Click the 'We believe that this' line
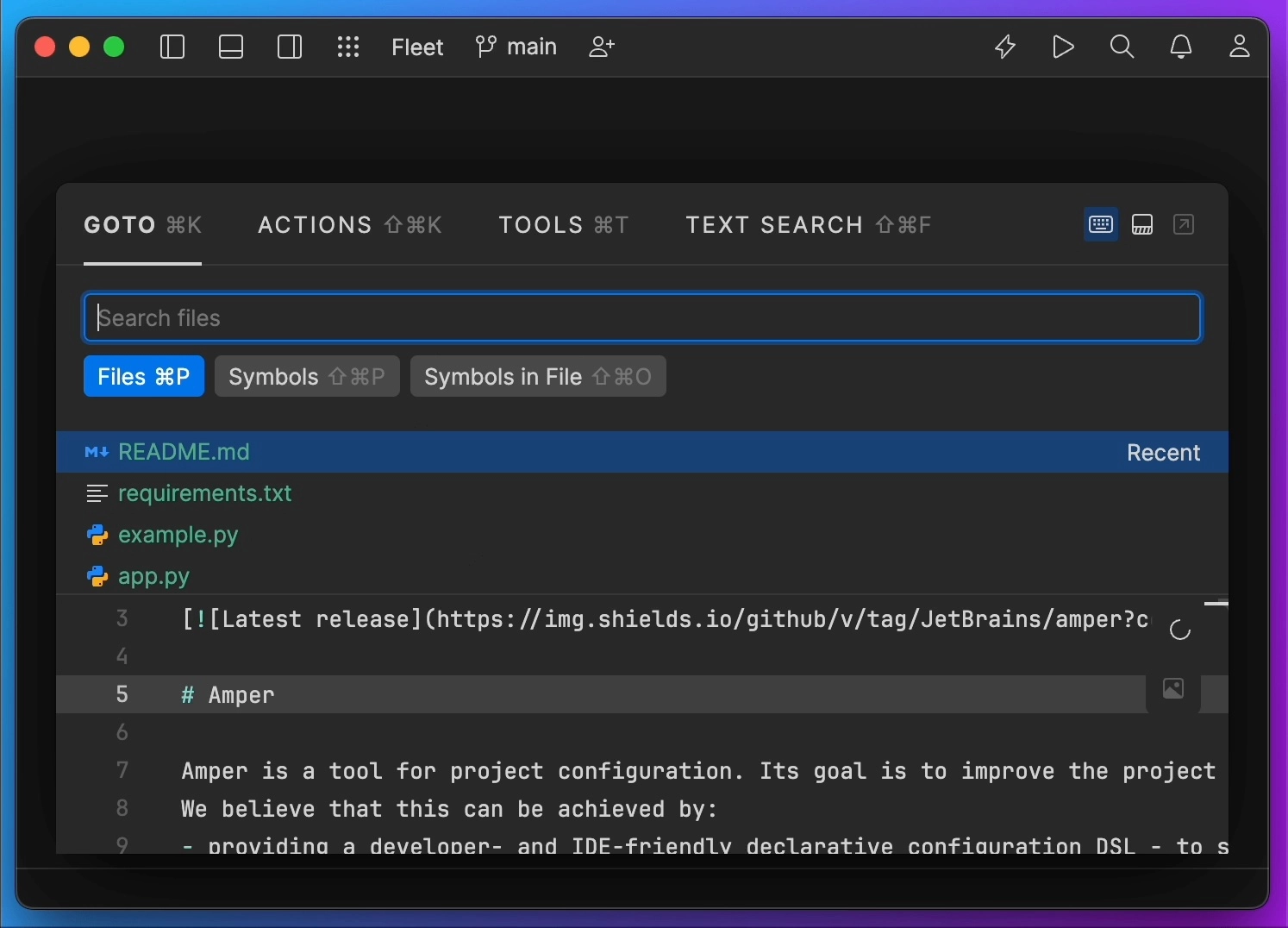The image size is (1288, 928). [x=449, y=809]
